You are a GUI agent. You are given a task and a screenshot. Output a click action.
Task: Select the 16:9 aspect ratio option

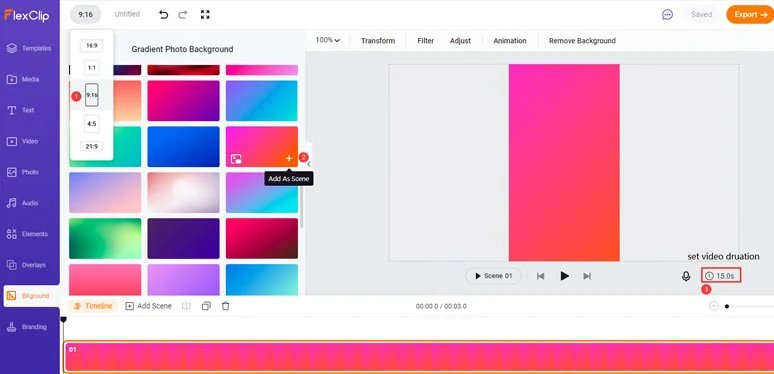(x=92, y=45)
